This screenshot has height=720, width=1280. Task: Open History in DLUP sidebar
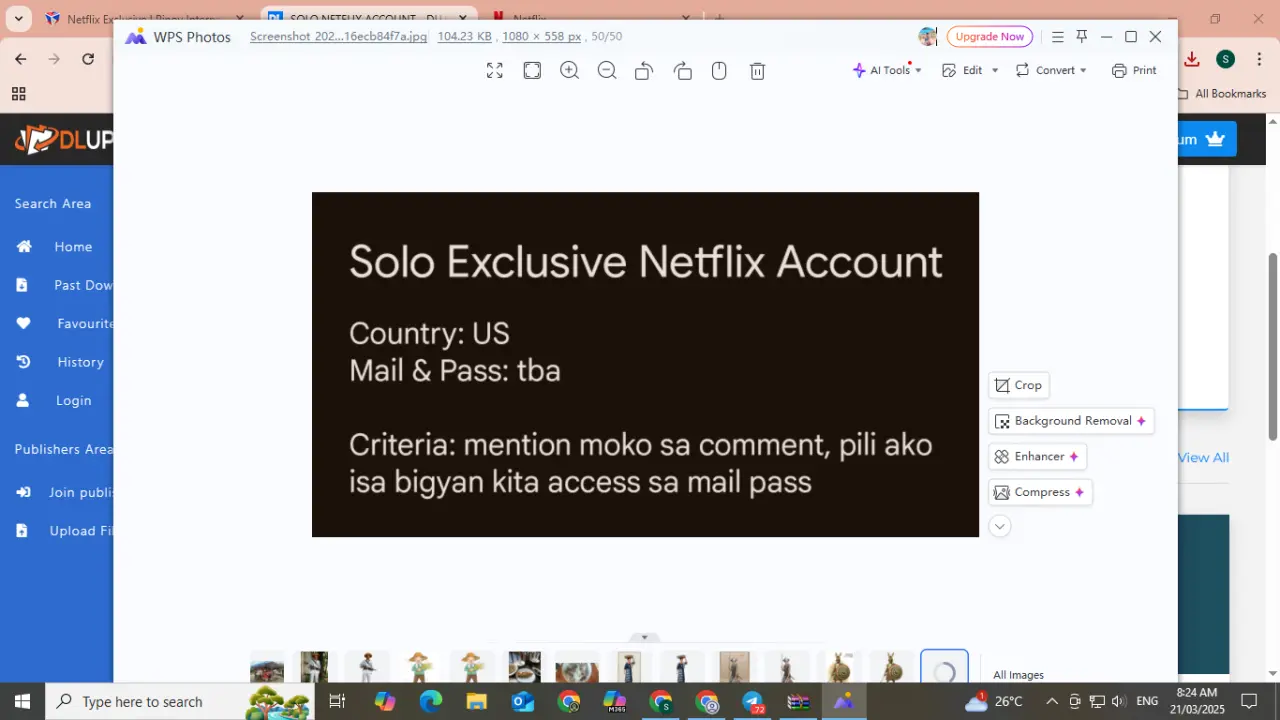[x=58, y=362]
